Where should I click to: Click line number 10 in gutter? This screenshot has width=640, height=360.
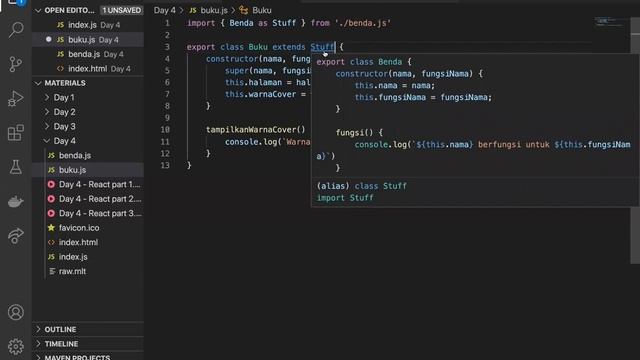point(165,130)
